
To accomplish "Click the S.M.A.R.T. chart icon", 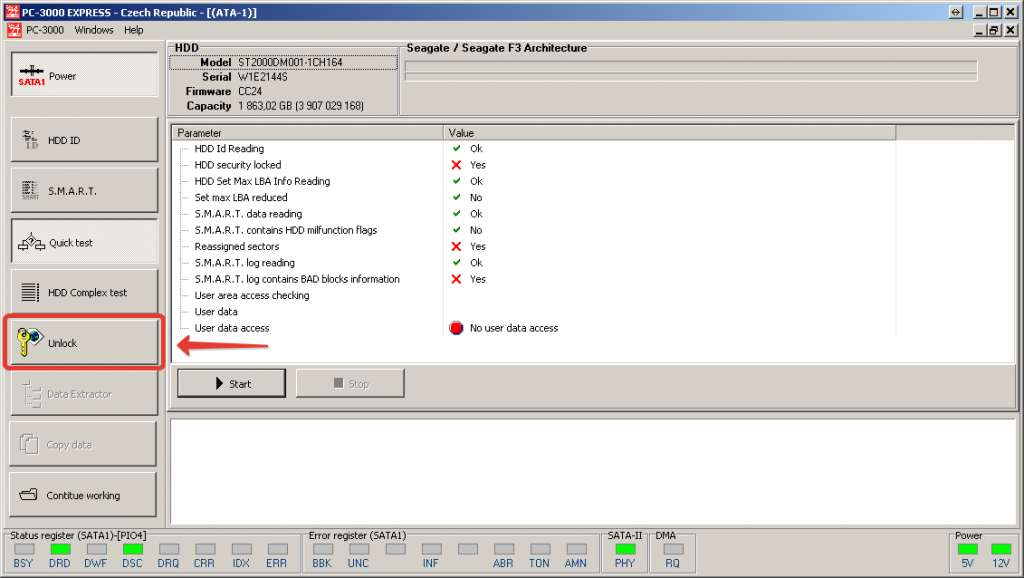I will tap(30, 190).
